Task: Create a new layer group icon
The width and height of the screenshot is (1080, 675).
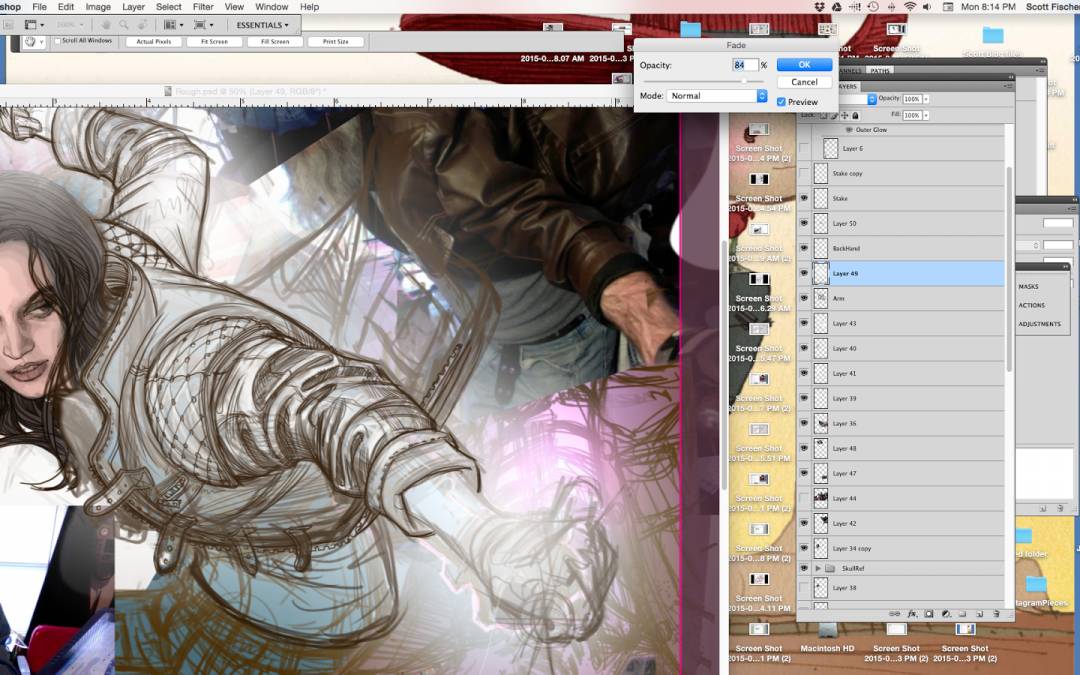Action: tap(962, 613)
